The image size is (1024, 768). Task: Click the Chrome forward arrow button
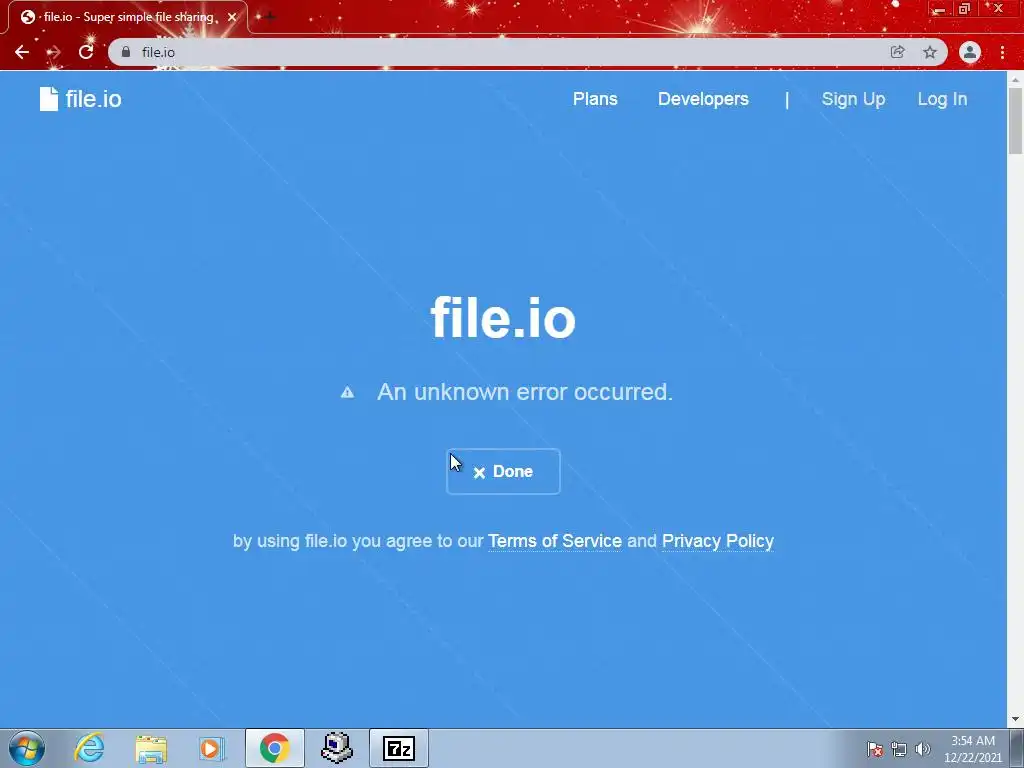pyautogui.click(x=54, y=52)
